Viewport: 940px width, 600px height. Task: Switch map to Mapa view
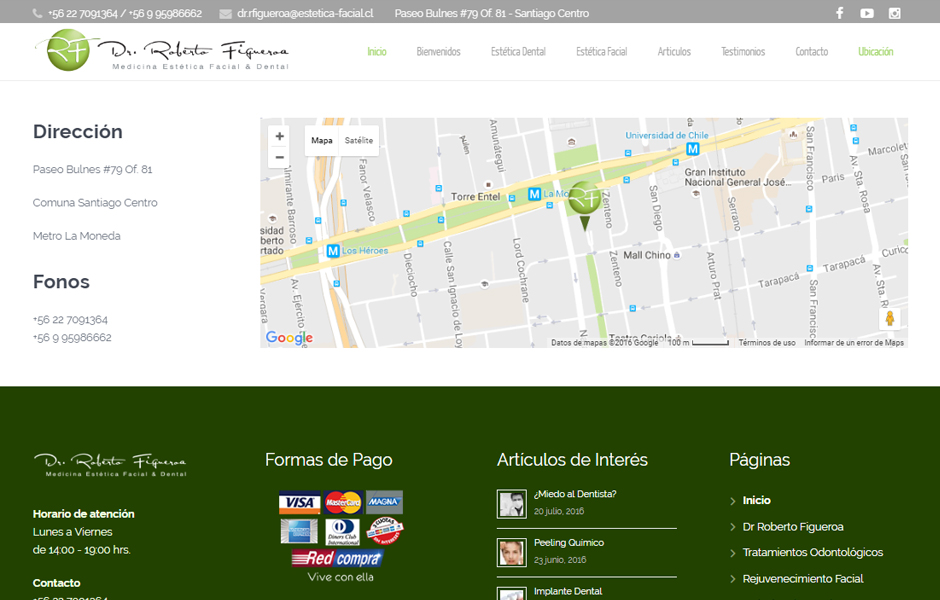coord(321,140)
